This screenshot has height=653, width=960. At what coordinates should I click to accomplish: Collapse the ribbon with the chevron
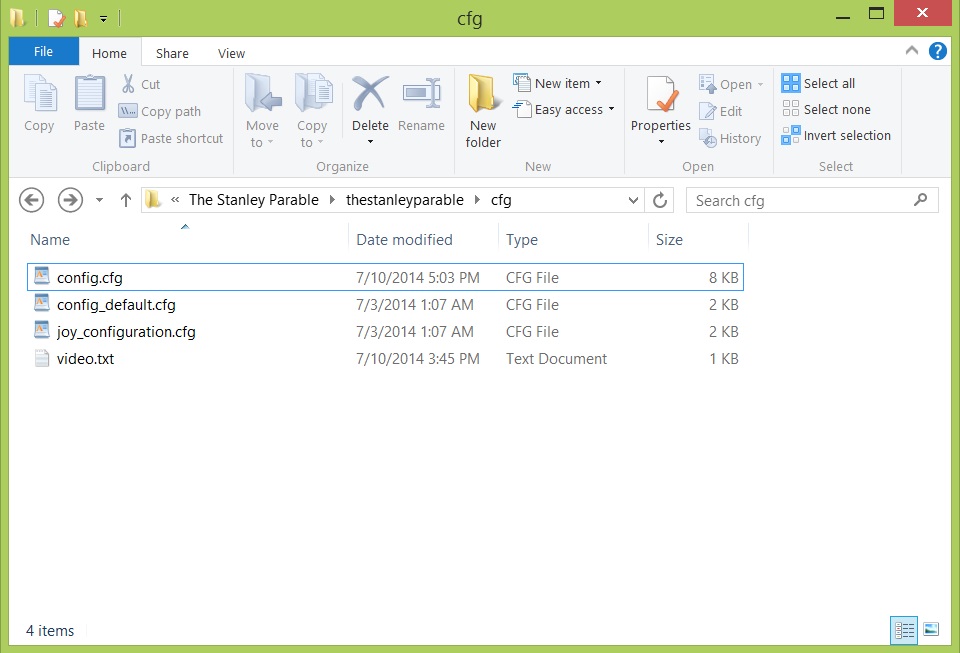(911, 51)
